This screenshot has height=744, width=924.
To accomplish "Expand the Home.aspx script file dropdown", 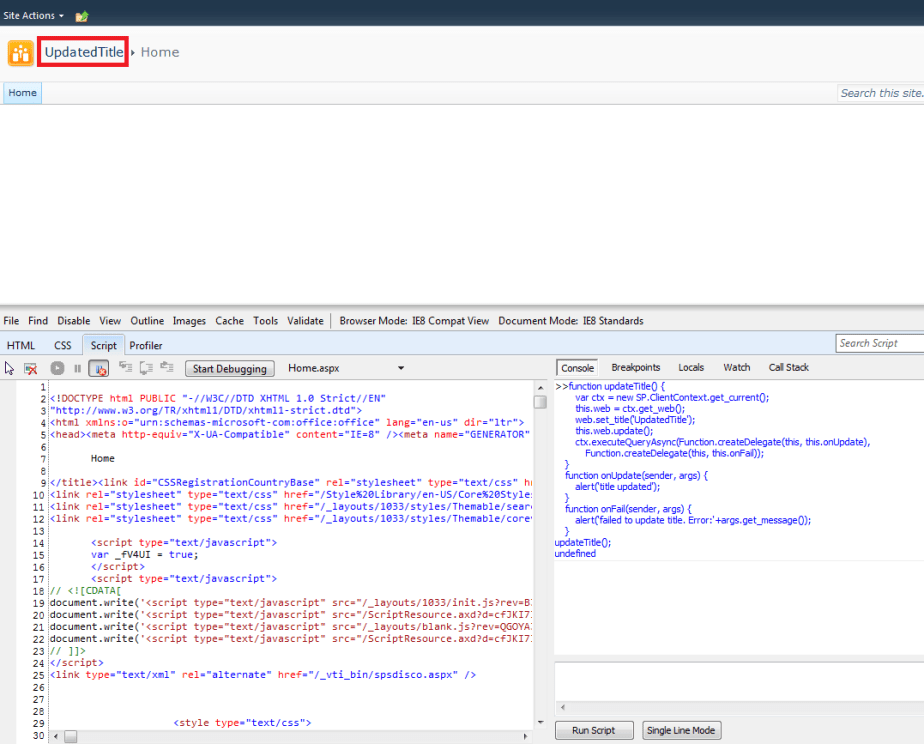I will coord(400,368).
